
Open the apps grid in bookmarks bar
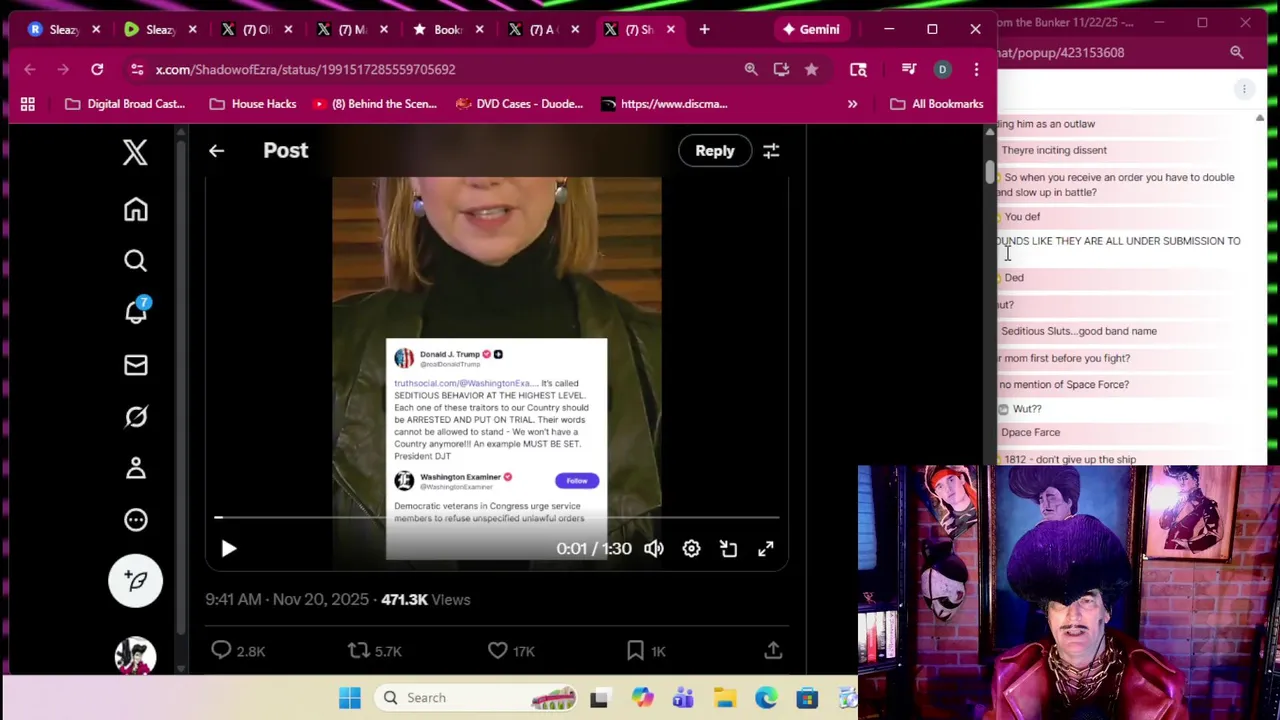(x=28, y=104)
